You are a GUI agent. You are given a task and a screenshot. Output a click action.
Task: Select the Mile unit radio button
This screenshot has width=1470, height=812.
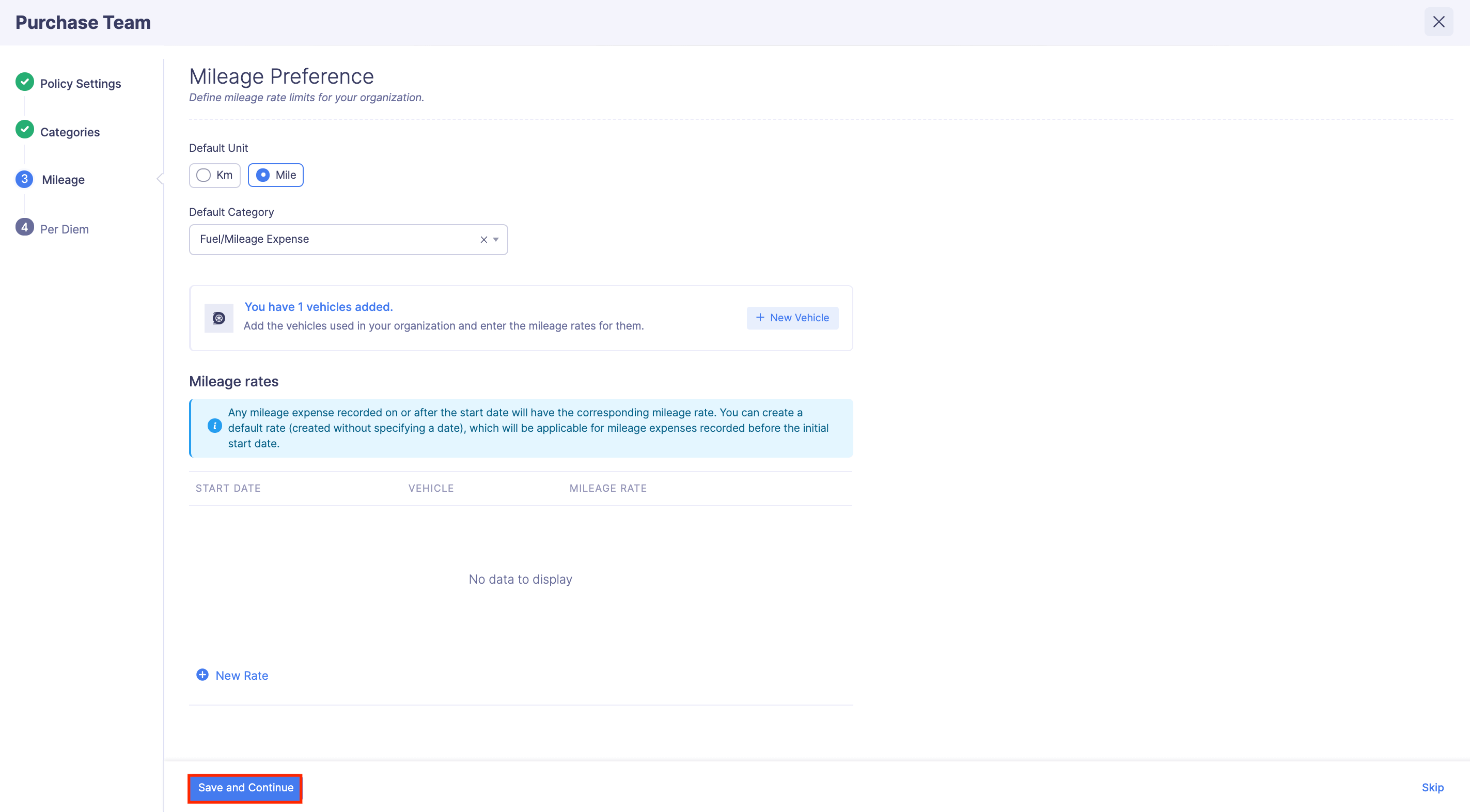[263, 175]
